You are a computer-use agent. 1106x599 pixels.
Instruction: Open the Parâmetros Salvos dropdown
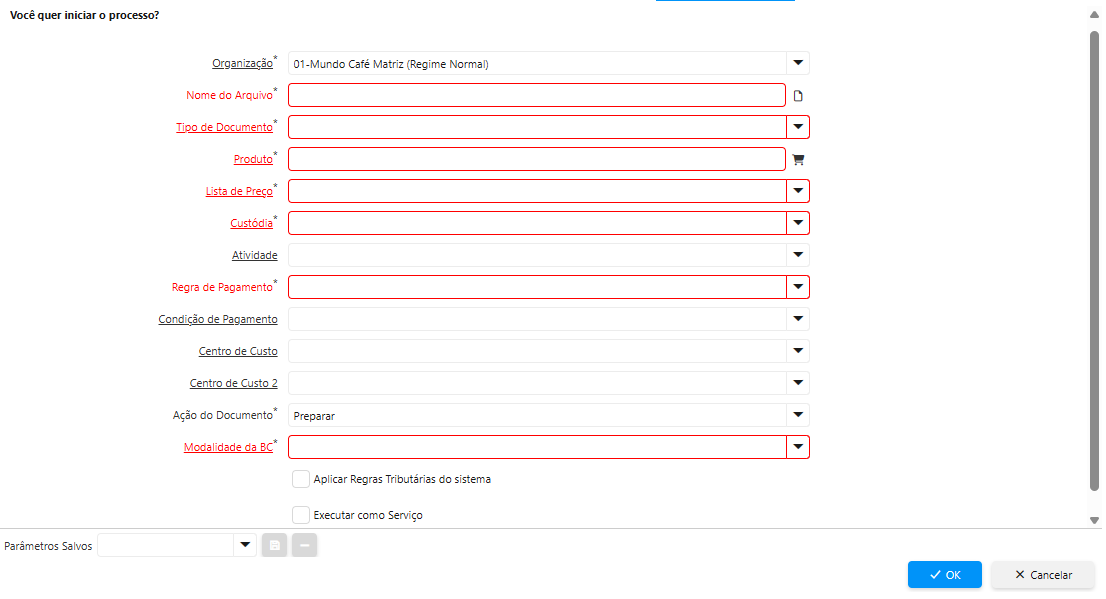(245, 545)
